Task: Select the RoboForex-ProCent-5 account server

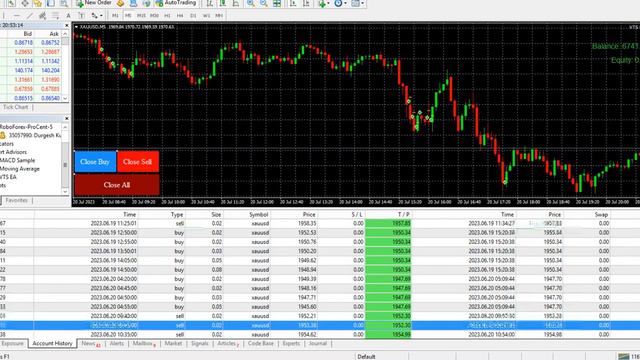Action: [26, 127]
